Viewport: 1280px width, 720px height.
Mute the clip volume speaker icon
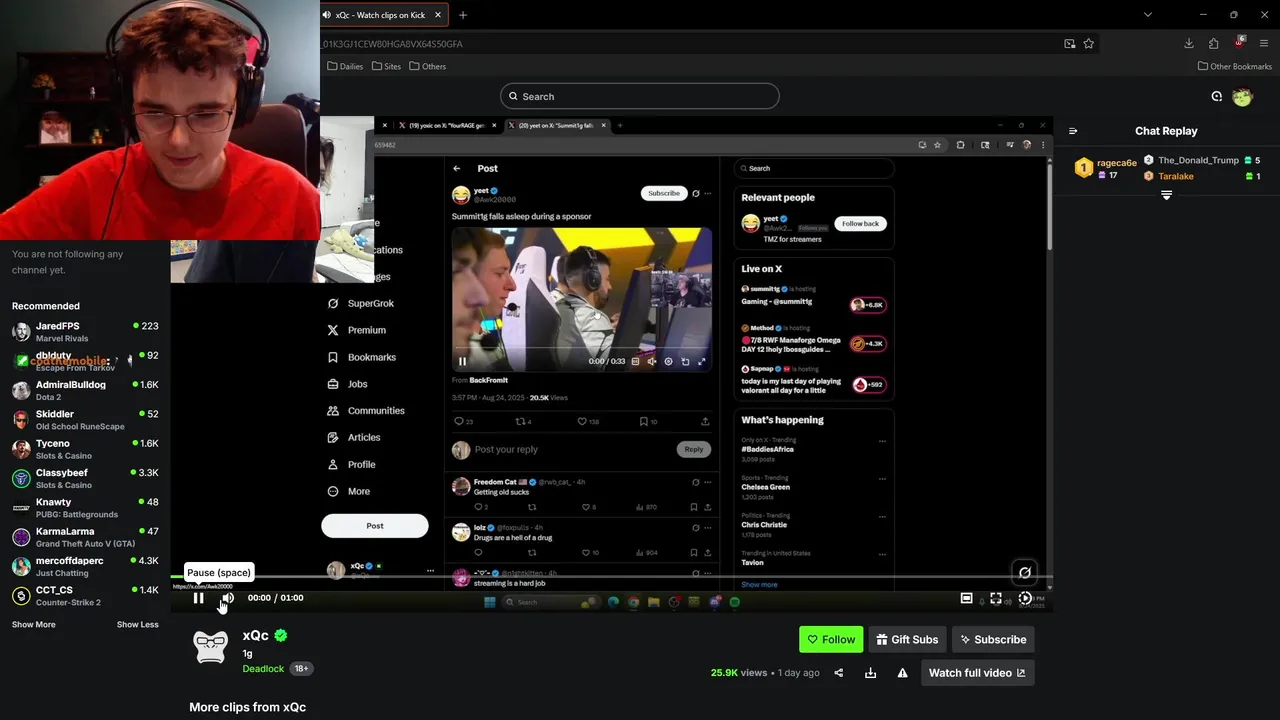[x=228, y=598]
